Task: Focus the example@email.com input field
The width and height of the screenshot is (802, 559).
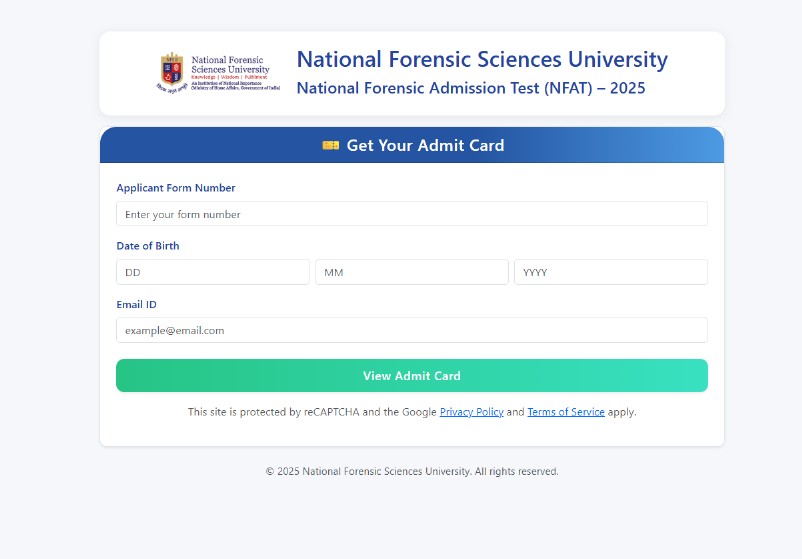Action: (411, 330)
